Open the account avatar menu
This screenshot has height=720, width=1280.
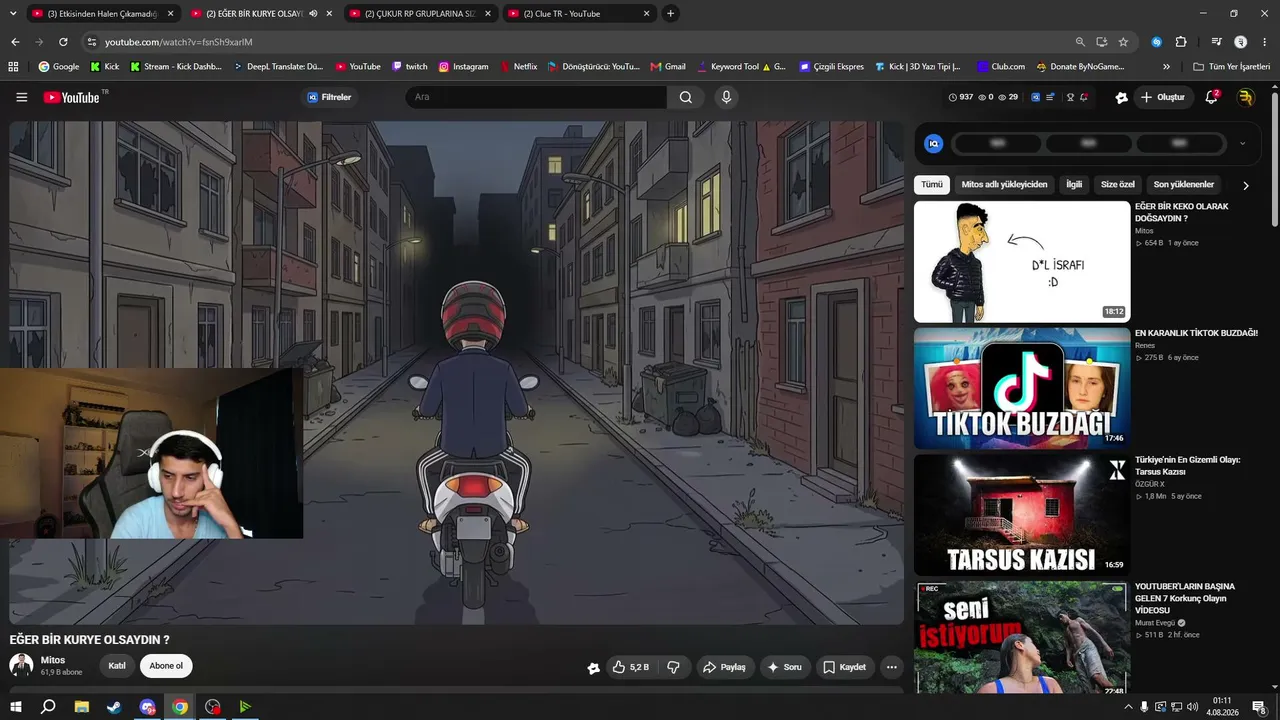pos(1245,97)
